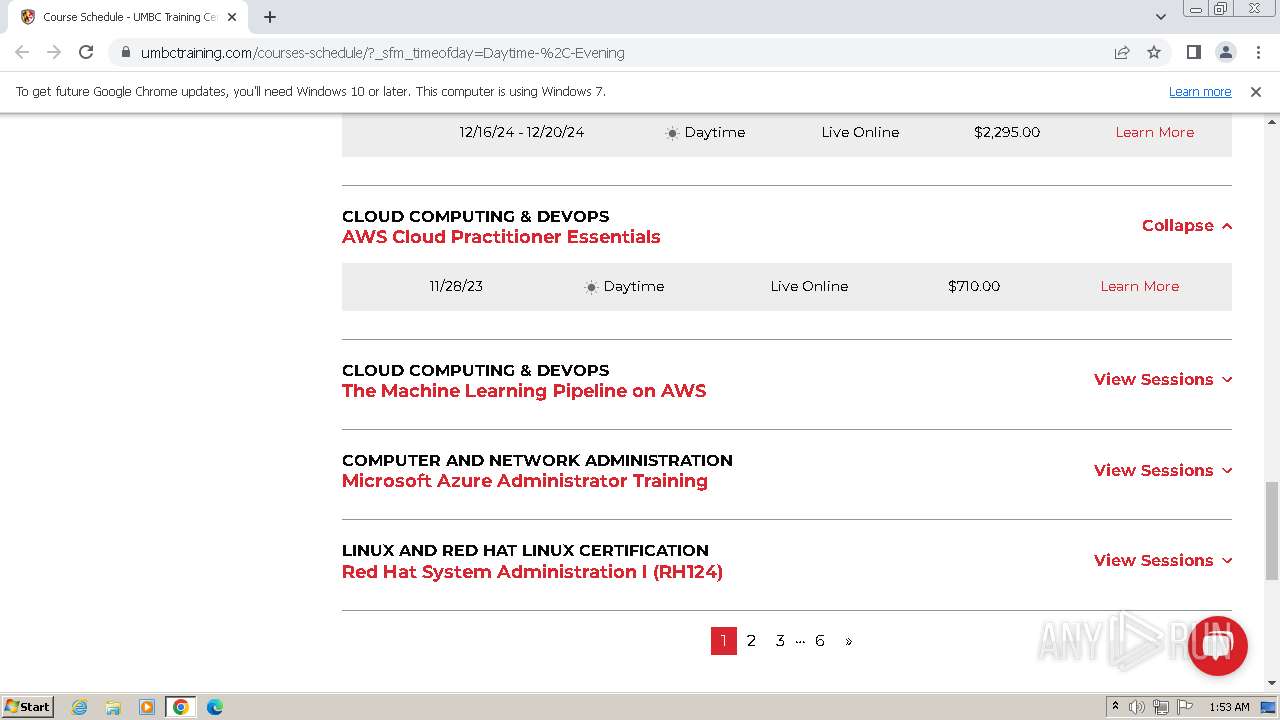Image resolution: width=1280 pixels, height=720 pixels.
Task: View site security lock info
Action: coord(125,53)
